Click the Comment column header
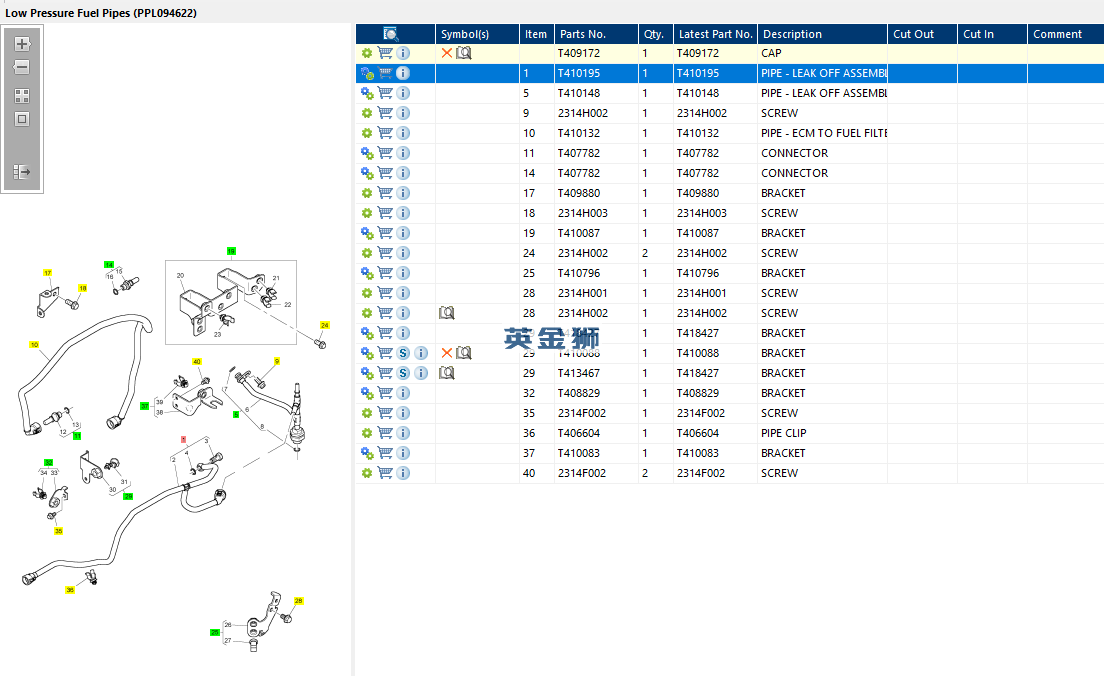Viewport: 1104px width, 676px height. click(x=1065, y=34)
